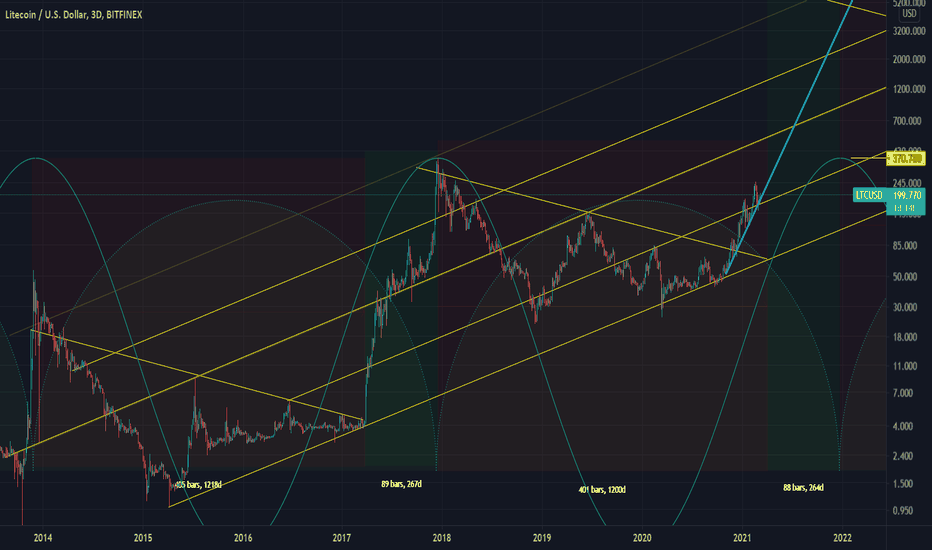This screenshot has width=932, height=550.
Task: Click the 1200.000 price axis label
Action: point(909,89)
